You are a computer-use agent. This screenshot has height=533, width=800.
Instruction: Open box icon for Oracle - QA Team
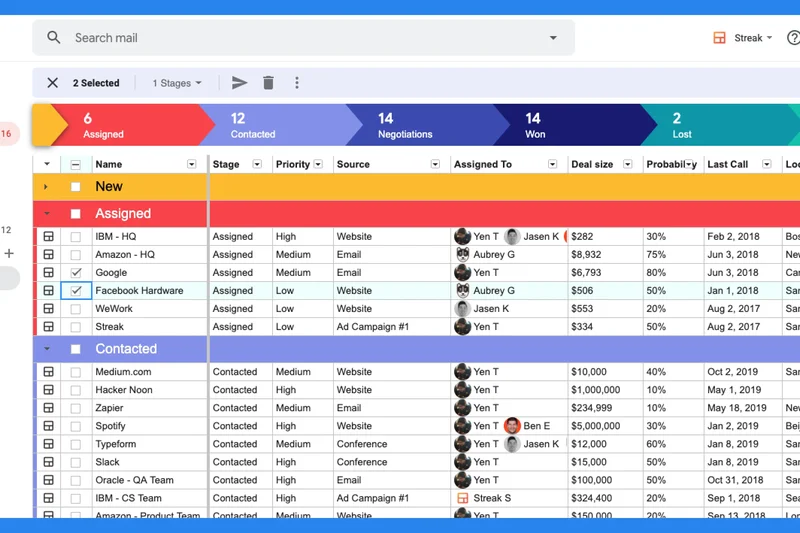pyautogui.click(x=48, y=480)
